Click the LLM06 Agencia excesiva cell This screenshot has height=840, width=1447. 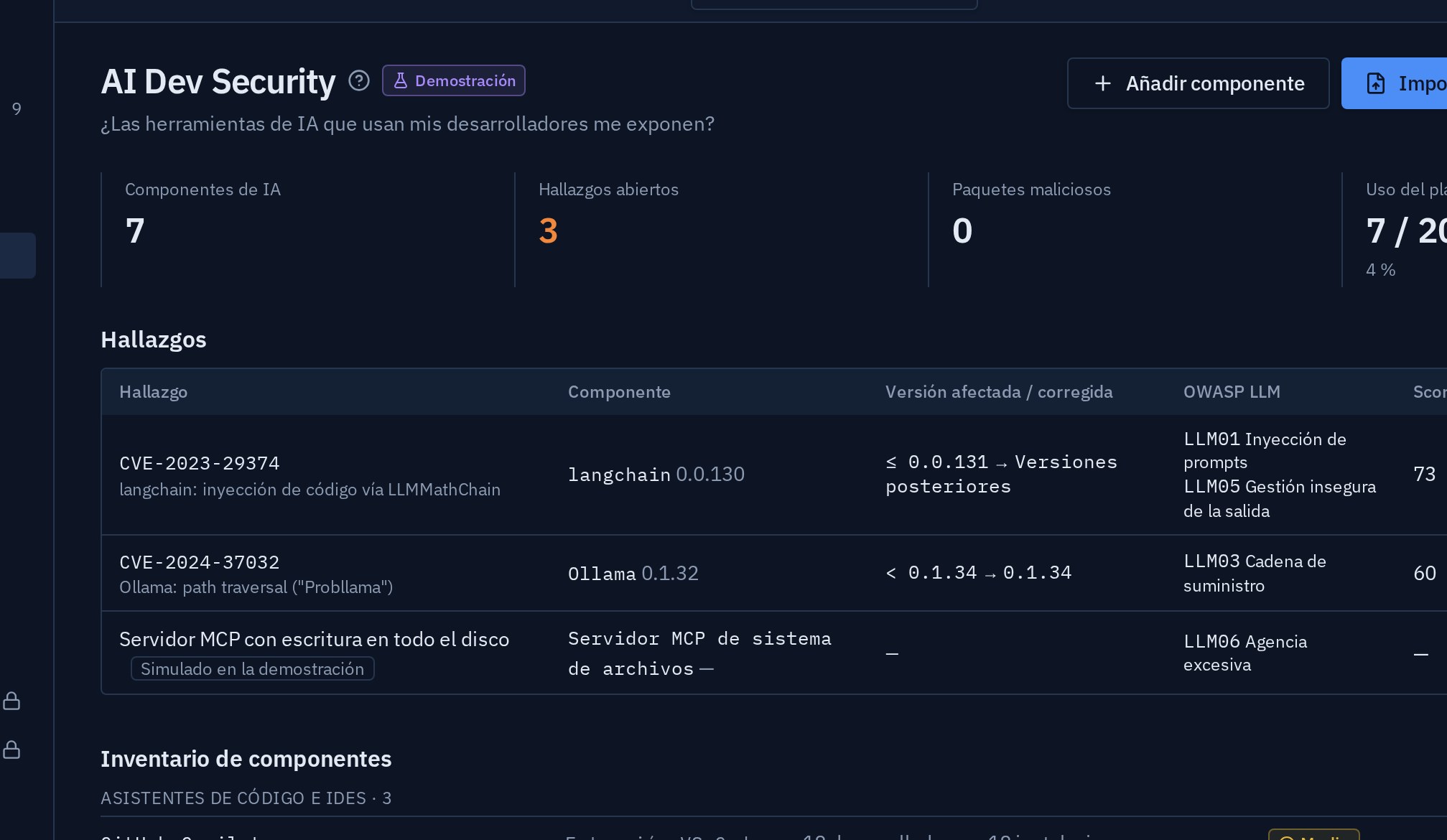coord(1245,653)
